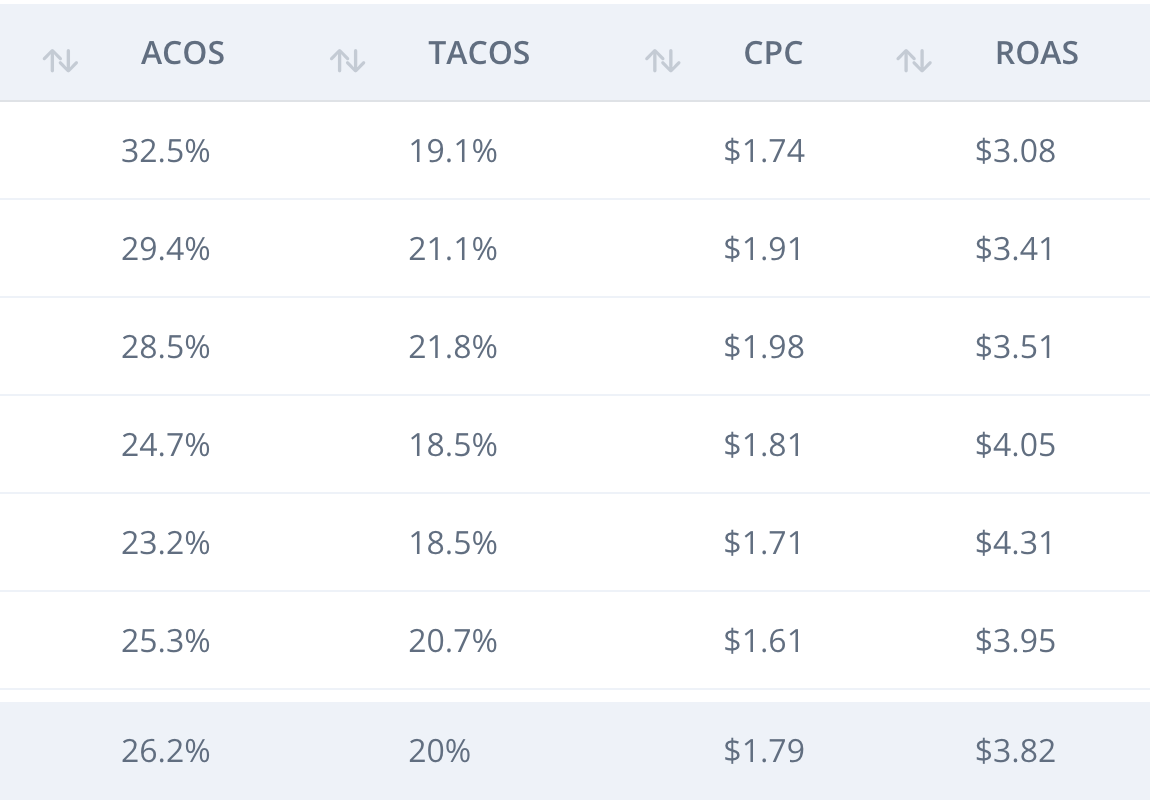
Task: Click the ACOS column header label
Action: pos(183,53)
